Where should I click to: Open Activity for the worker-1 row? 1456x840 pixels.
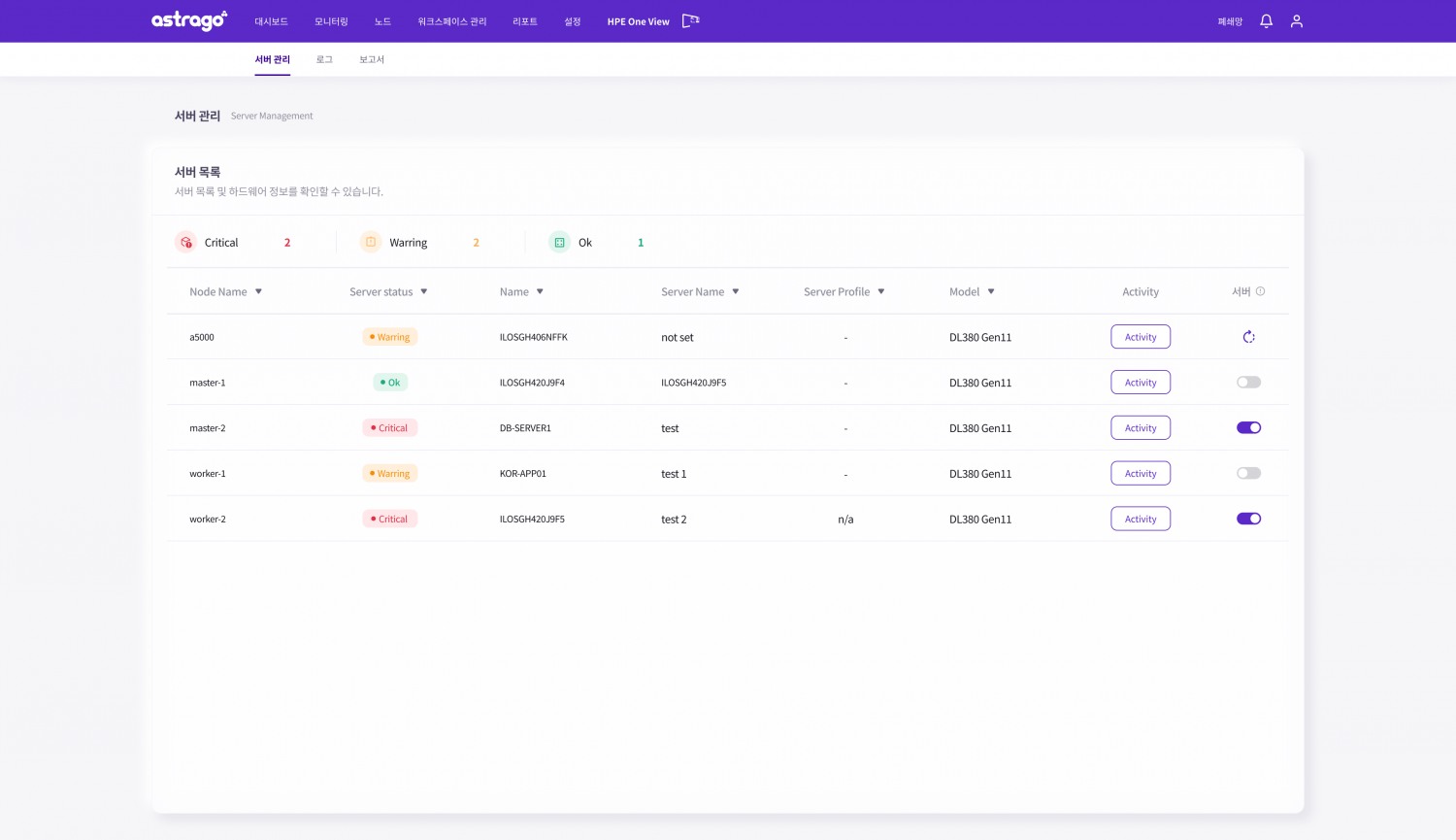(1141, 474)
